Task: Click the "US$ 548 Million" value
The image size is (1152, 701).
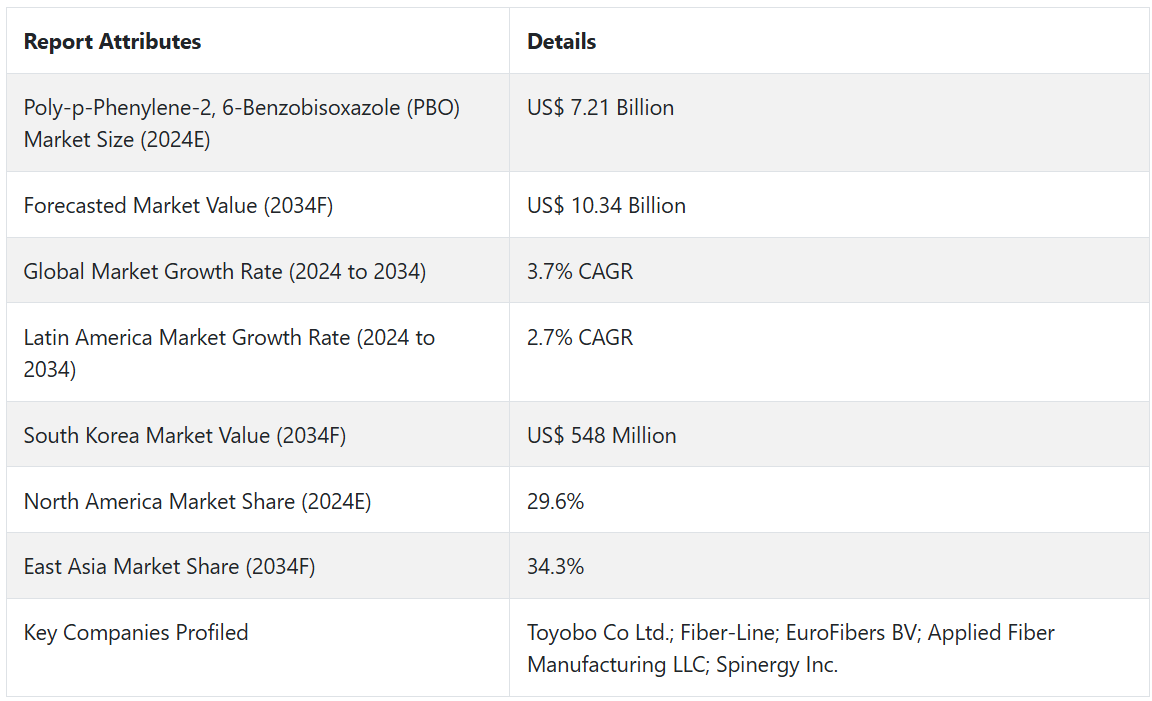Action: click(601, 436)
